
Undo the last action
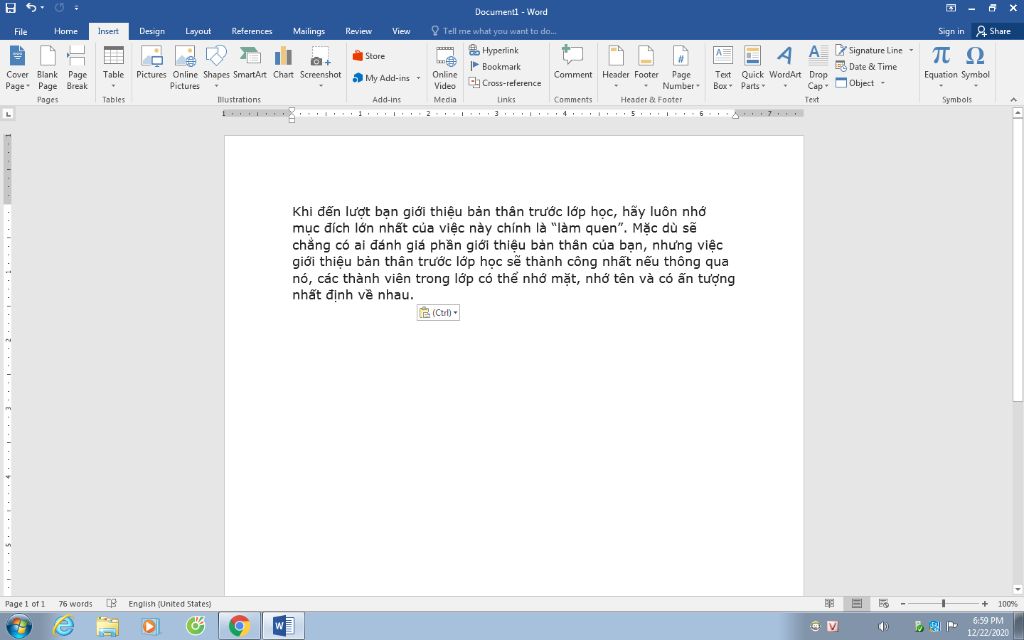click(31, 8)
